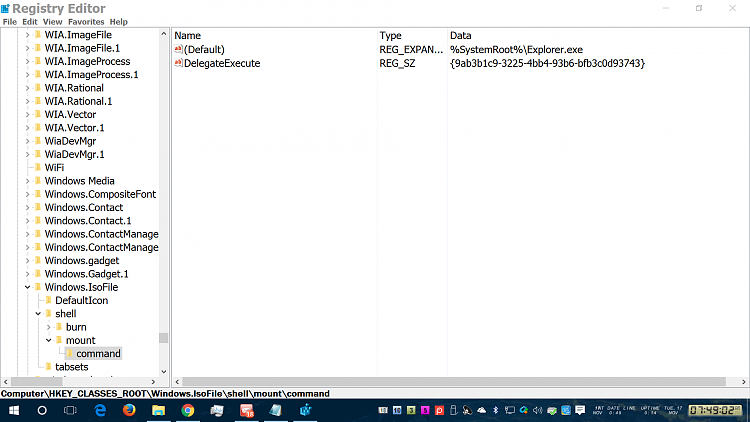Click the folder icon of the command key
750x422 pixels.
pyautogui.click(x=69, y=354)
